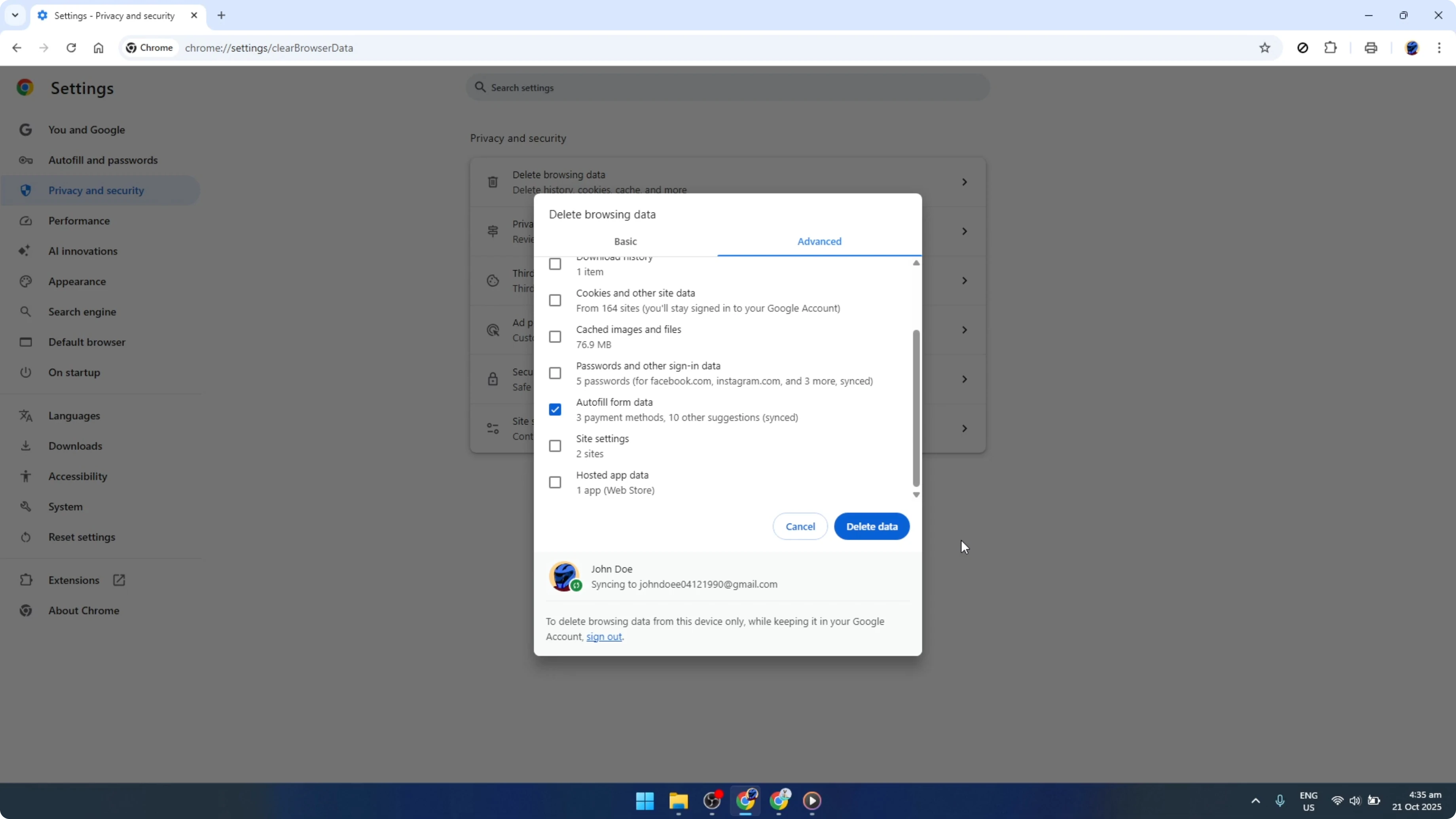Switch to the Basic tab
This screenshot has height=819, width=1456.
click(x=626, y=242)
